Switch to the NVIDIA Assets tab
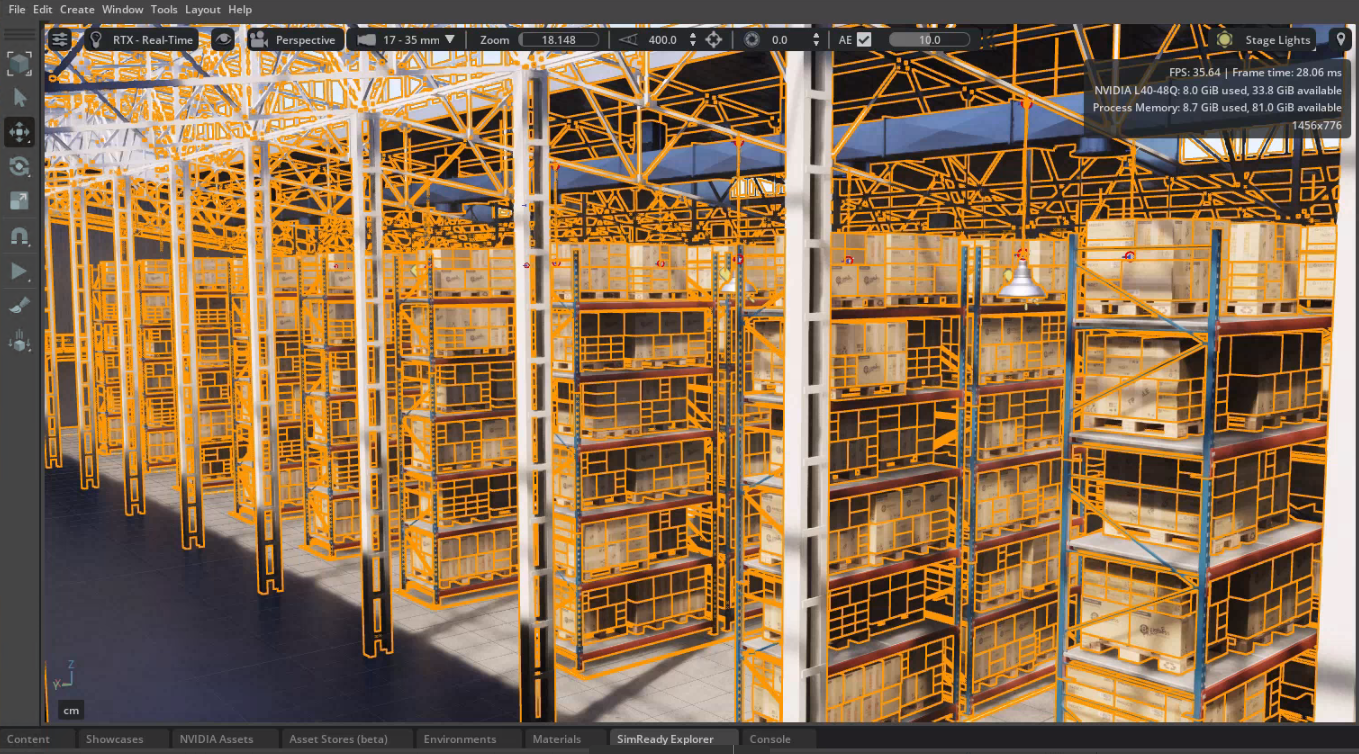Screen dimensions: 1359x754 coord(216,739)
